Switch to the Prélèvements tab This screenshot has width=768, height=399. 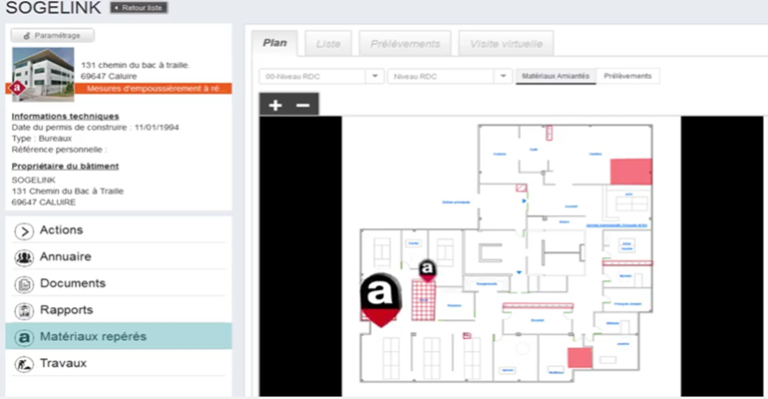point(405,44)
